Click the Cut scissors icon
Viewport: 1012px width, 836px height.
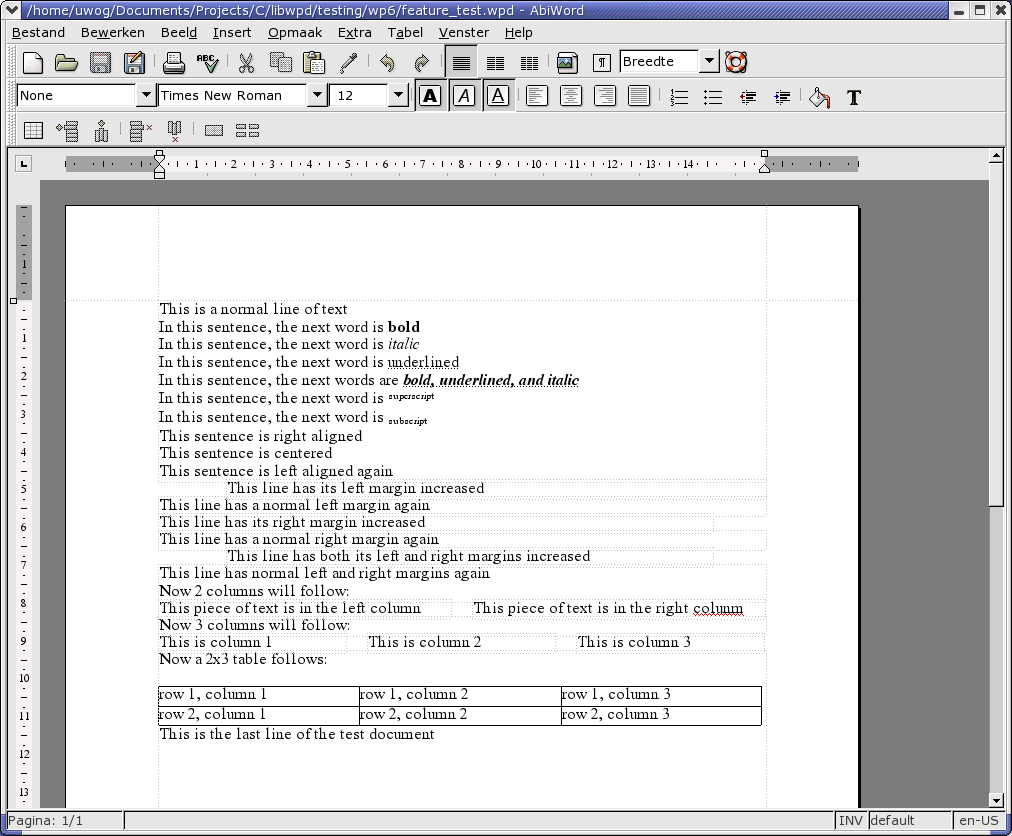coord(245,63)
